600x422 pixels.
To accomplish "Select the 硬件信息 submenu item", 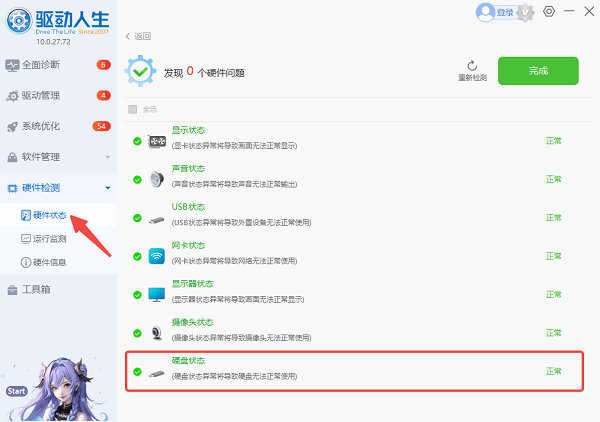I will click(x=58, y=262).
